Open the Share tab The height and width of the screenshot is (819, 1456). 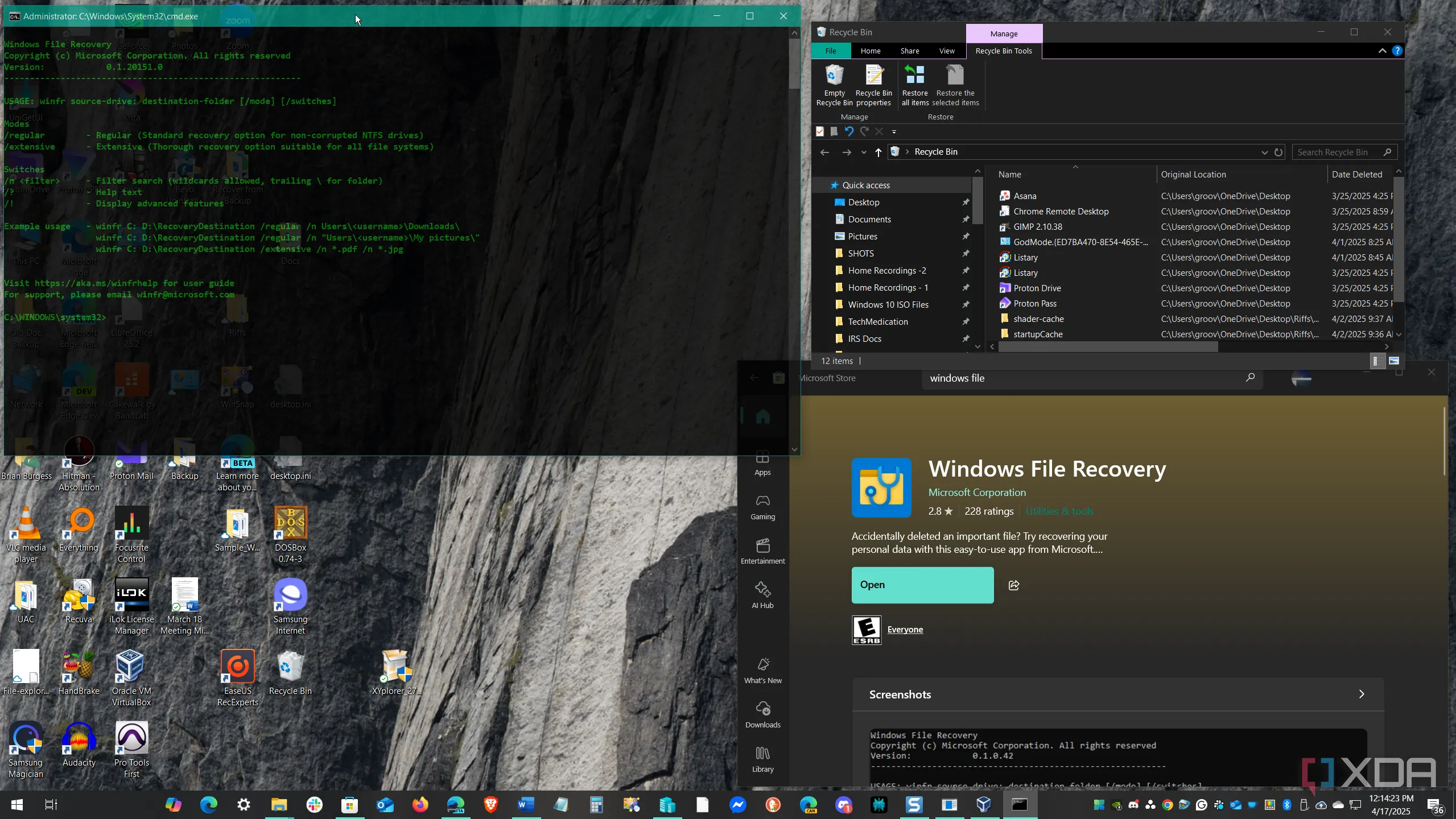(x=909, y=51)
